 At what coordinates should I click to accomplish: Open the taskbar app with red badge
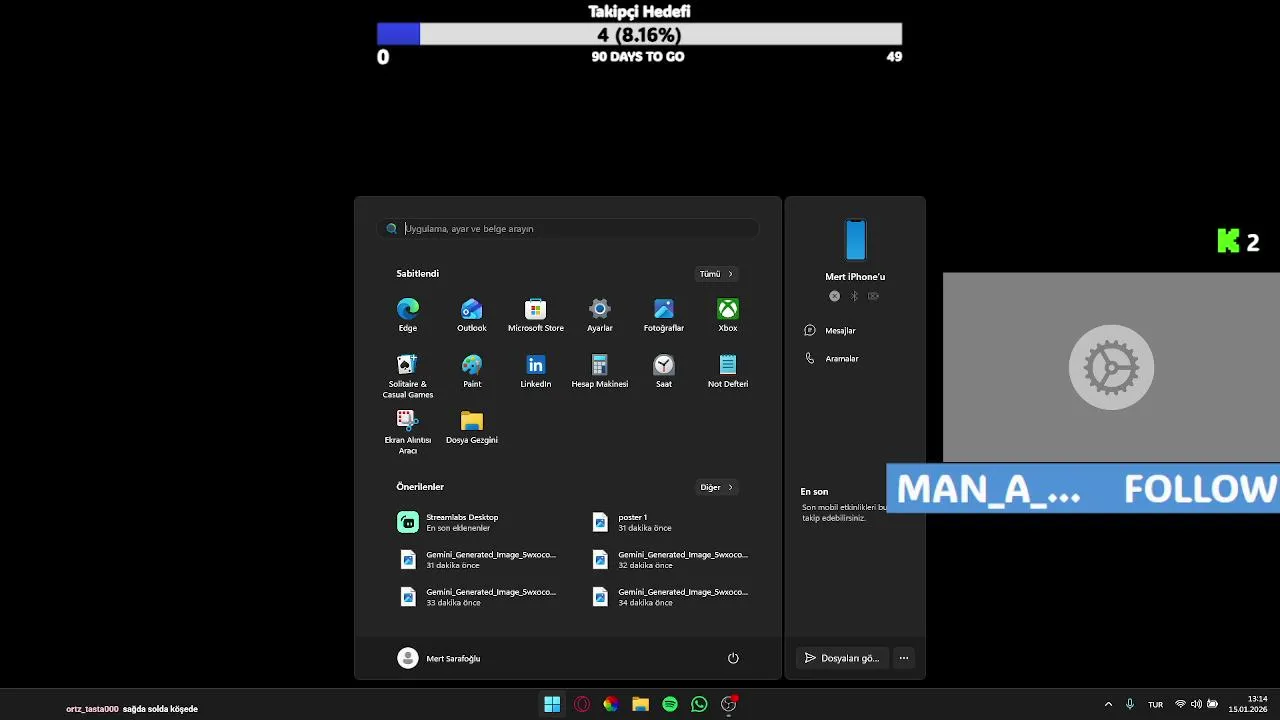click(729, 705)
